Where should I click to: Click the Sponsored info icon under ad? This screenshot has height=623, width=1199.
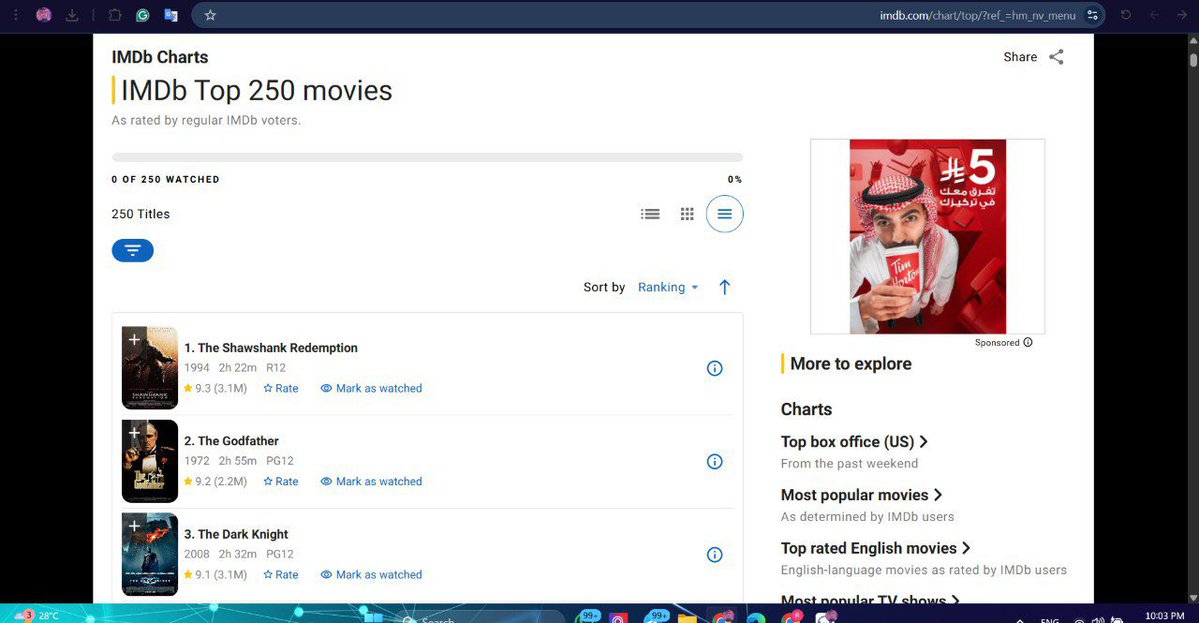click(1028, 342)
